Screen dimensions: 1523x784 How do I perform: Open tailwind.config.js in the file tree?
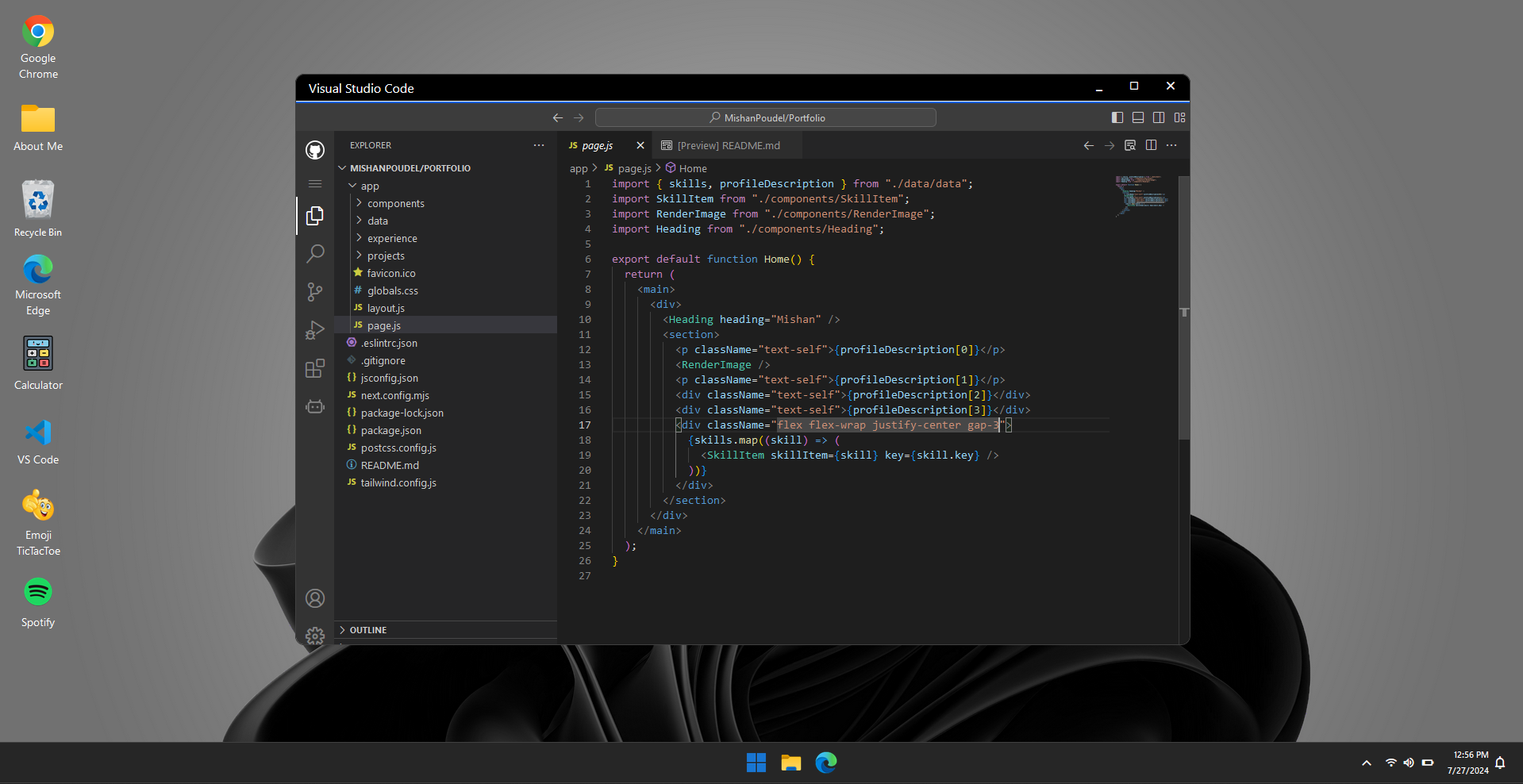click(x=446, y=482)
